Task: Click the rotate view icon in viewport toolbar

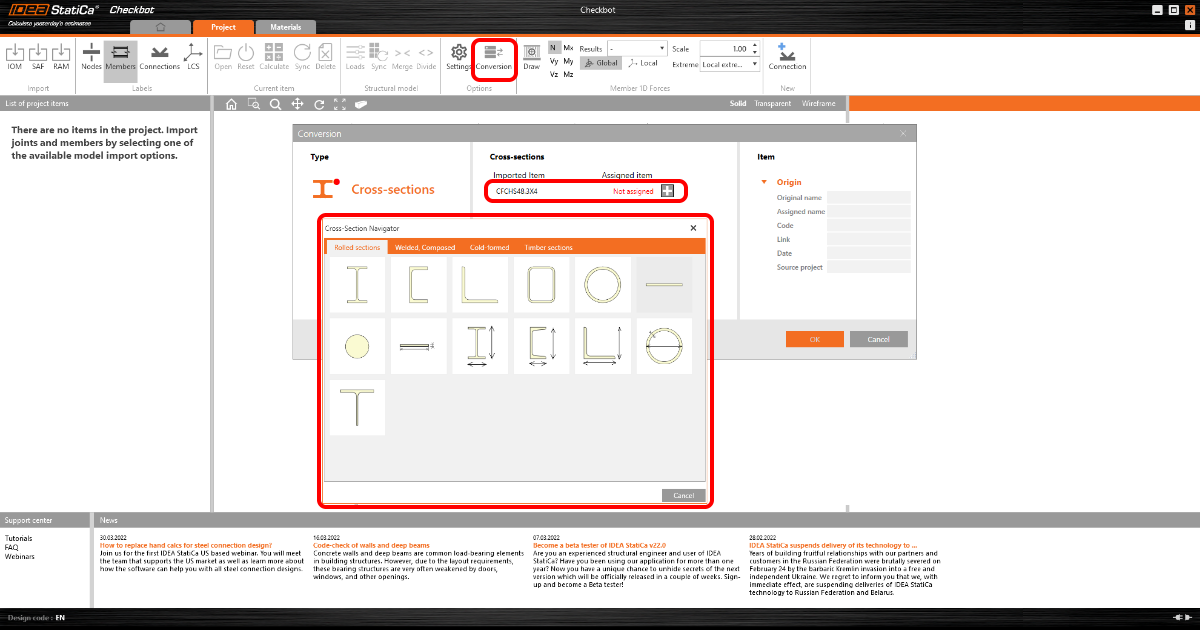Action: [319, 103]
